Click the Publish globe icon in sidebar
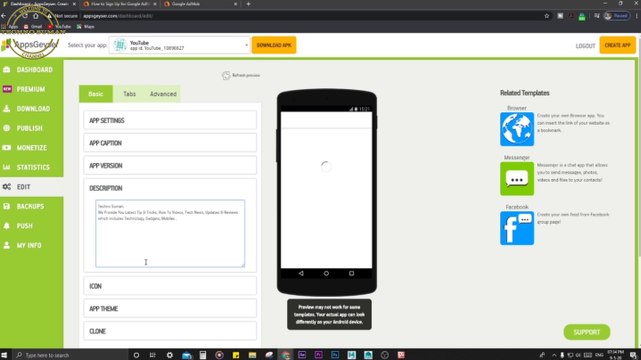 (x=7, y=128)
